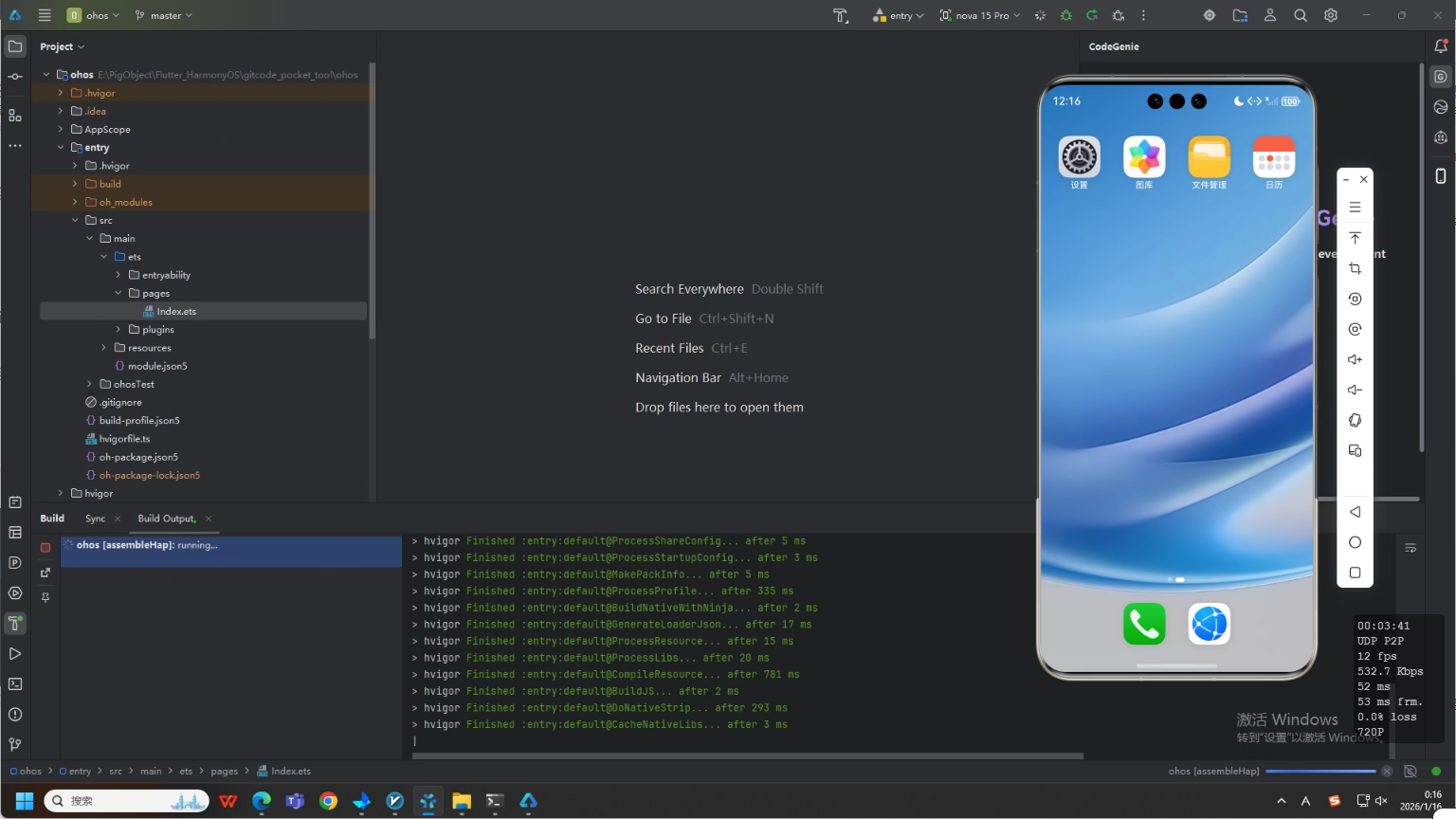Open the more actions vertical dots menu
This screenshot has height=819, width=1456.
pos(1143,15)
